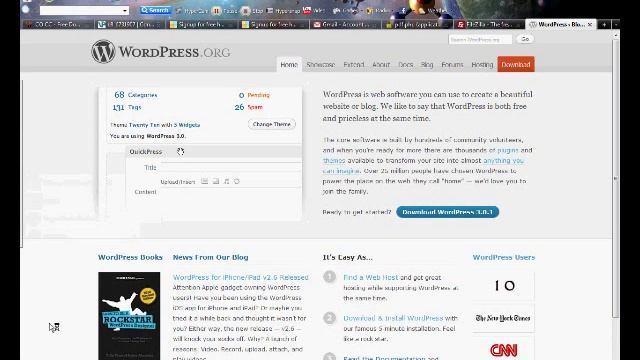Screen dimensions: 640x360
Task: Click The New York Times logo
Action: (x=503, y=318)
